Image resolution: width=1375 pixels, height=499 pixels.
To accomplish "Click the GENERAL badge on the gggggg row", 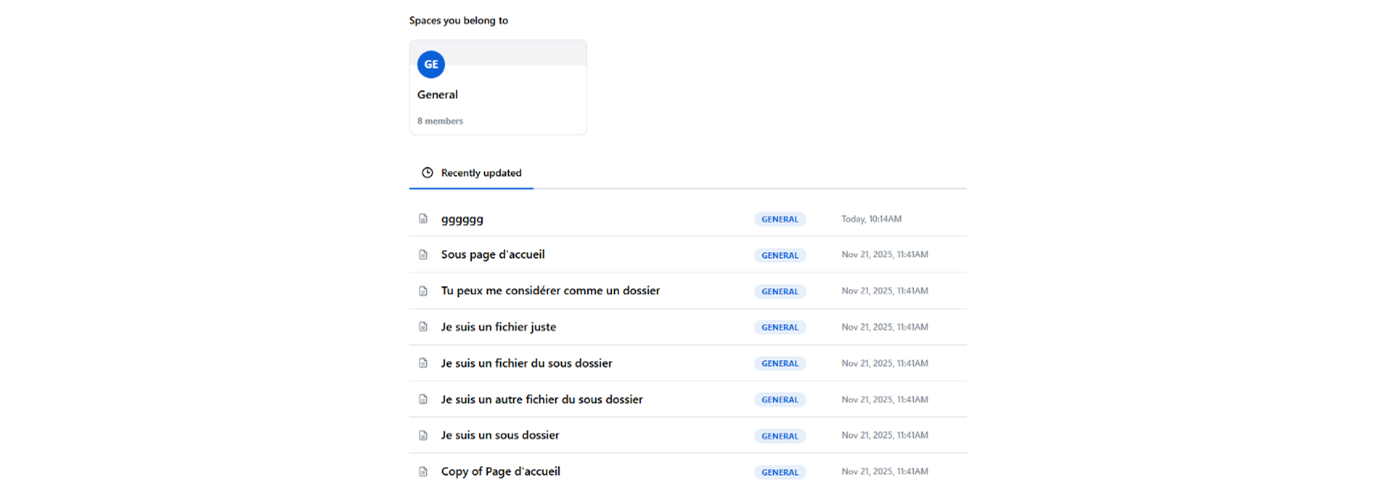I will coord(780,219).
